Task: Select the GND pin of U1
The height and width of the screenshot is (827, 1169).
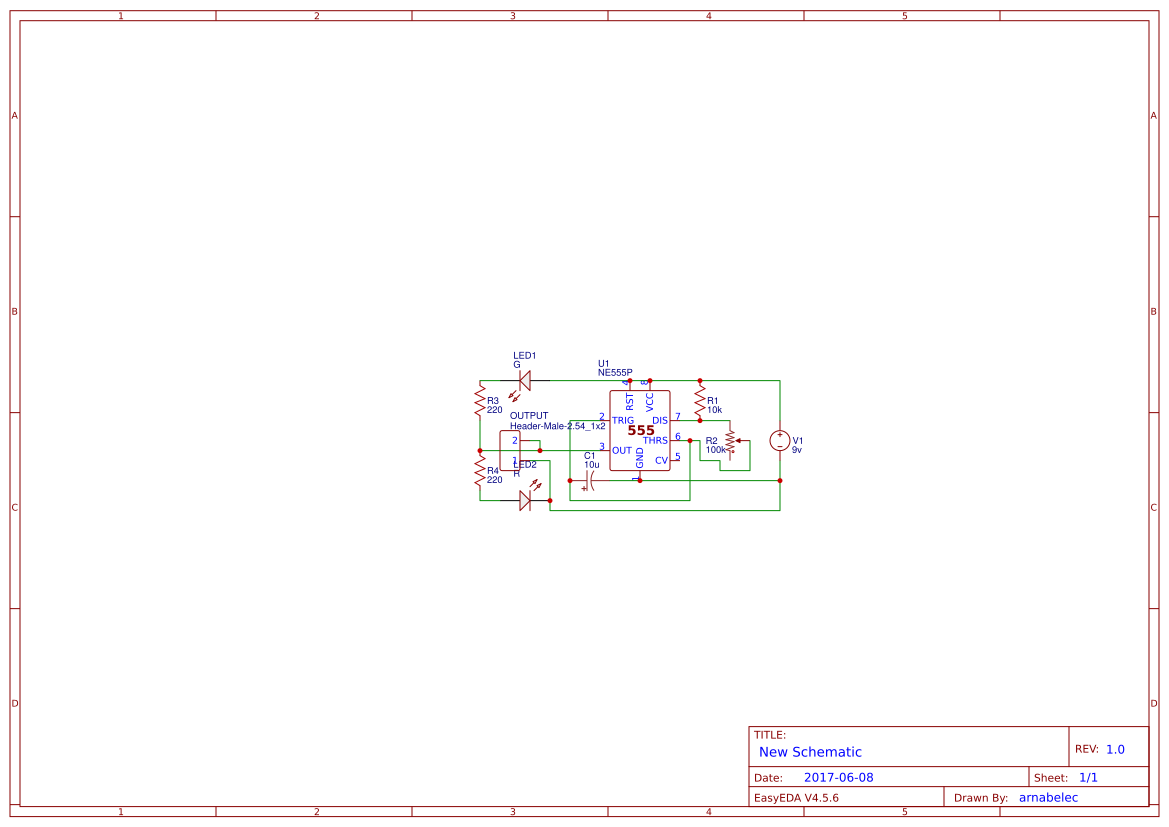Action: [x=639, y=460]
